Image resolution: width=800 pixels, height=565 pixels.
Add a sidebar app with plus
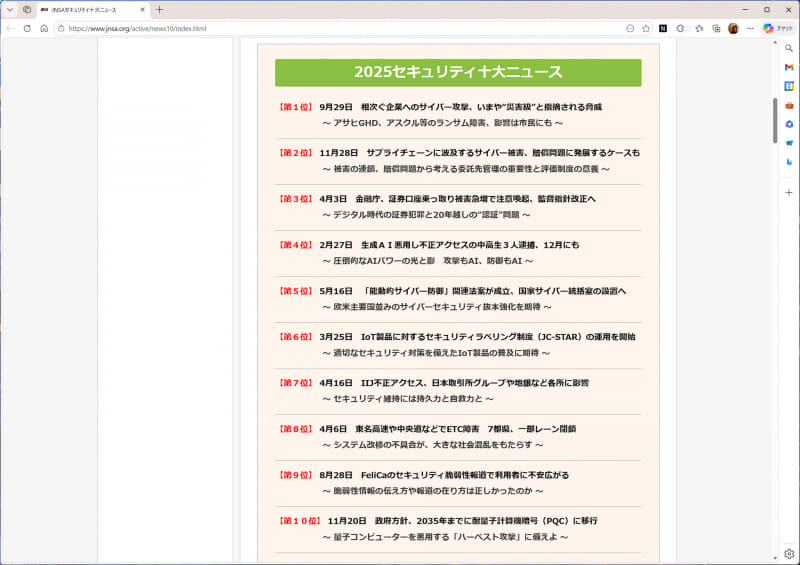pos(789,192)
